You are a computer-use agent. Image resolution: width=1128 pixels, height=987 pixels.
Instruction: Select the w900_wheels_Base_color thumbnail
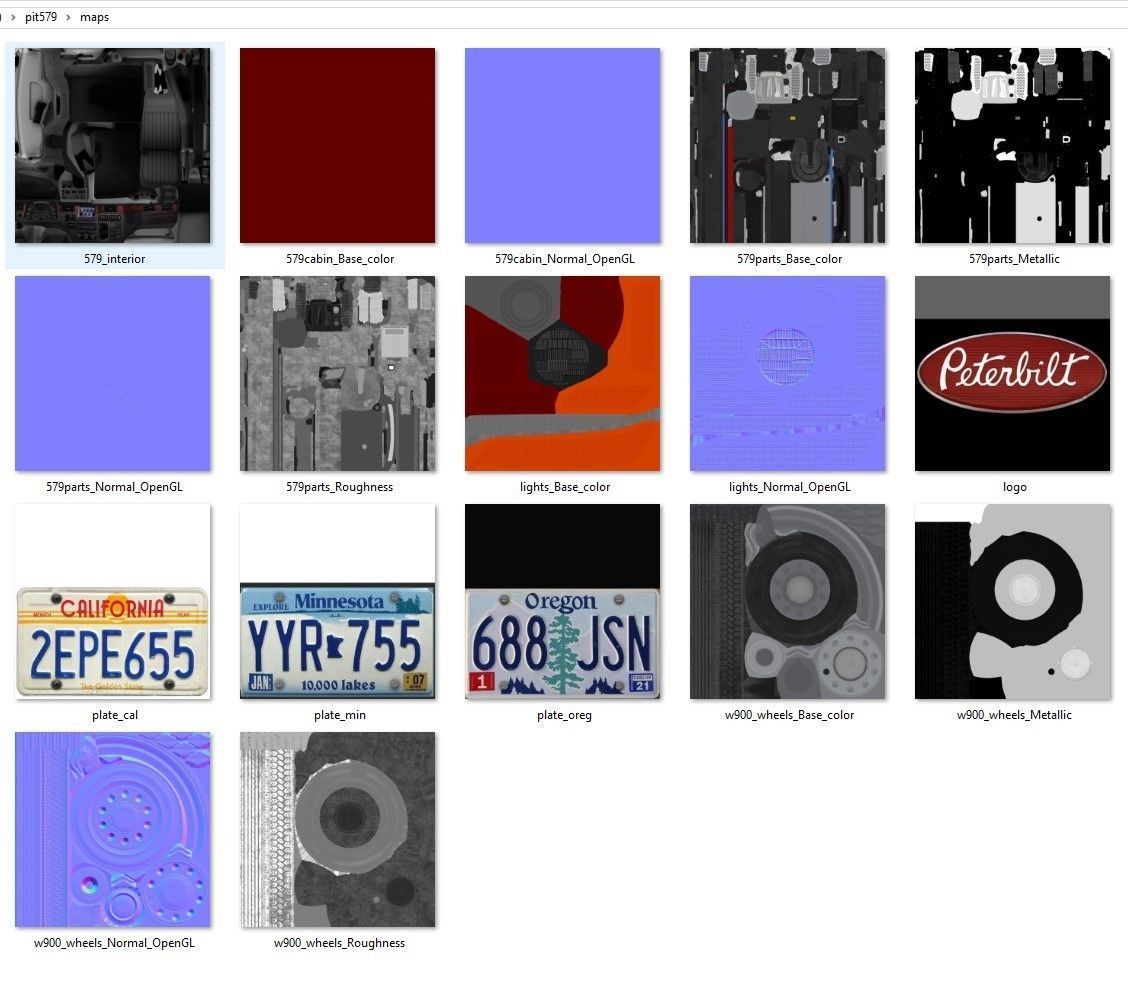pos(788,601)
